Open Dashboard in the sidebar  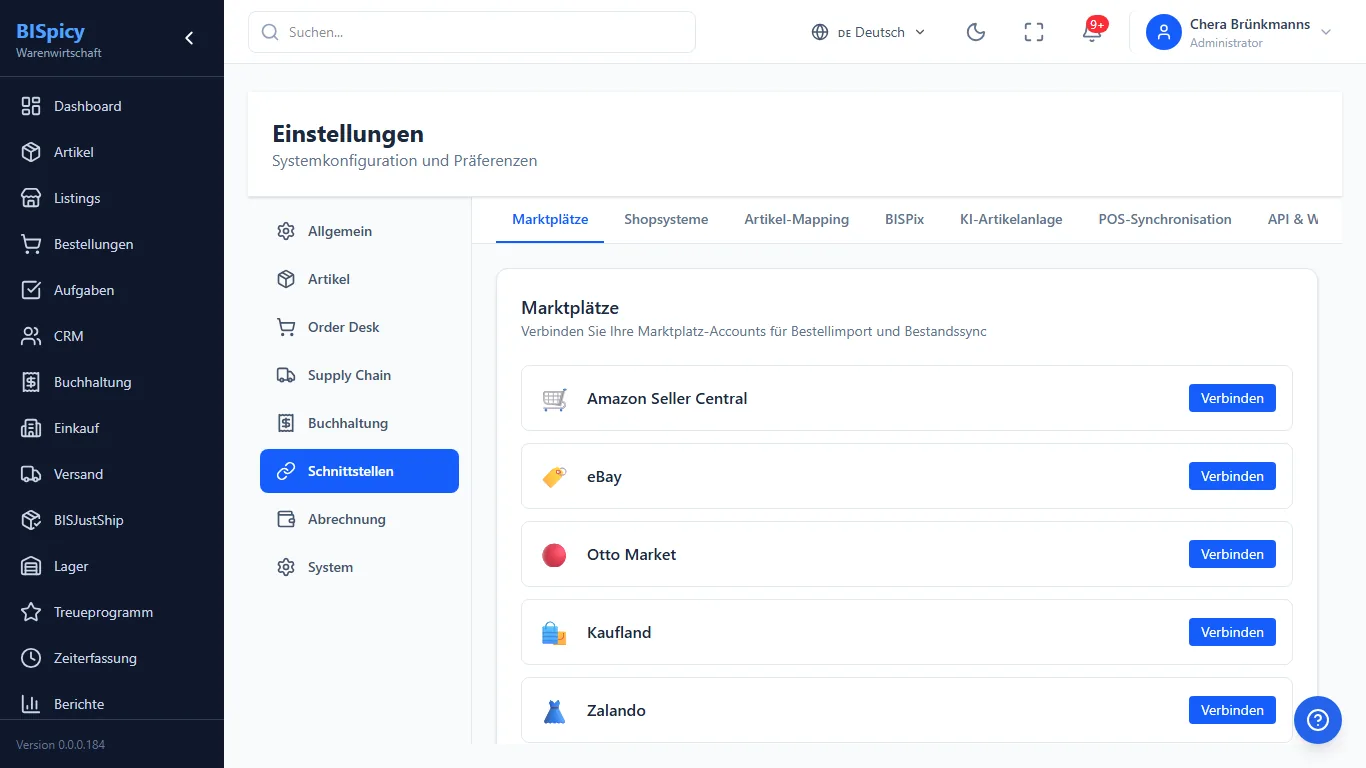(112, 106)
